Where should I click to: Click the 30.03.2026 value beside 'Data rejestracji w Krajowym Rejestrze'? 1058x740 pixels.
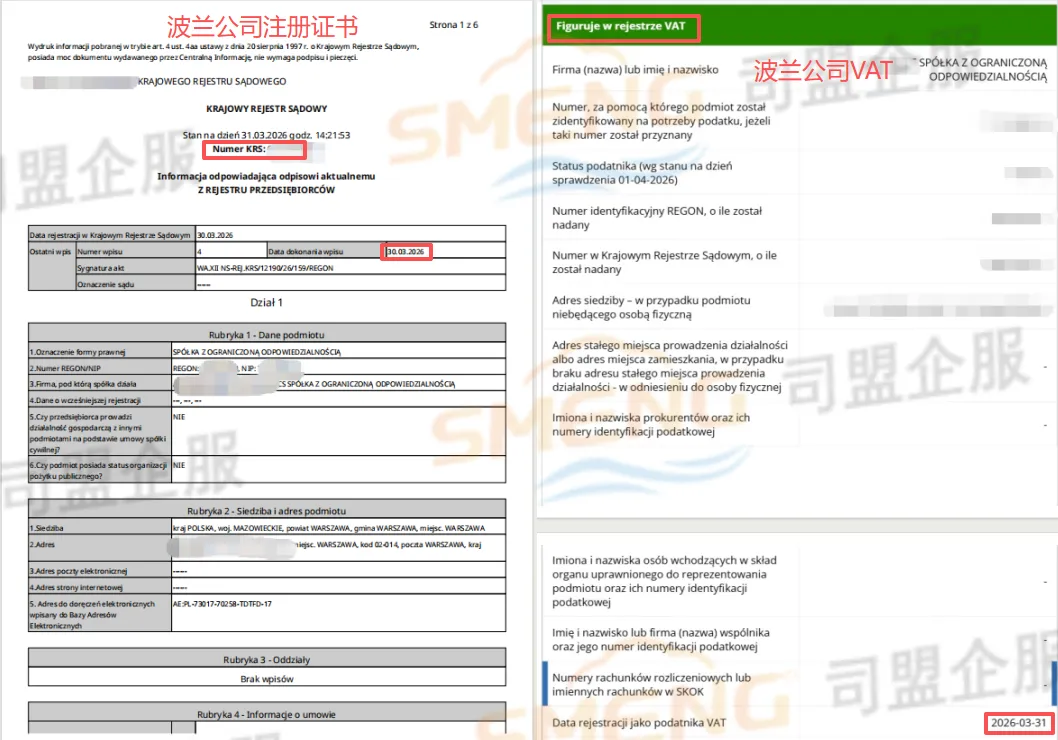point(215,235)
